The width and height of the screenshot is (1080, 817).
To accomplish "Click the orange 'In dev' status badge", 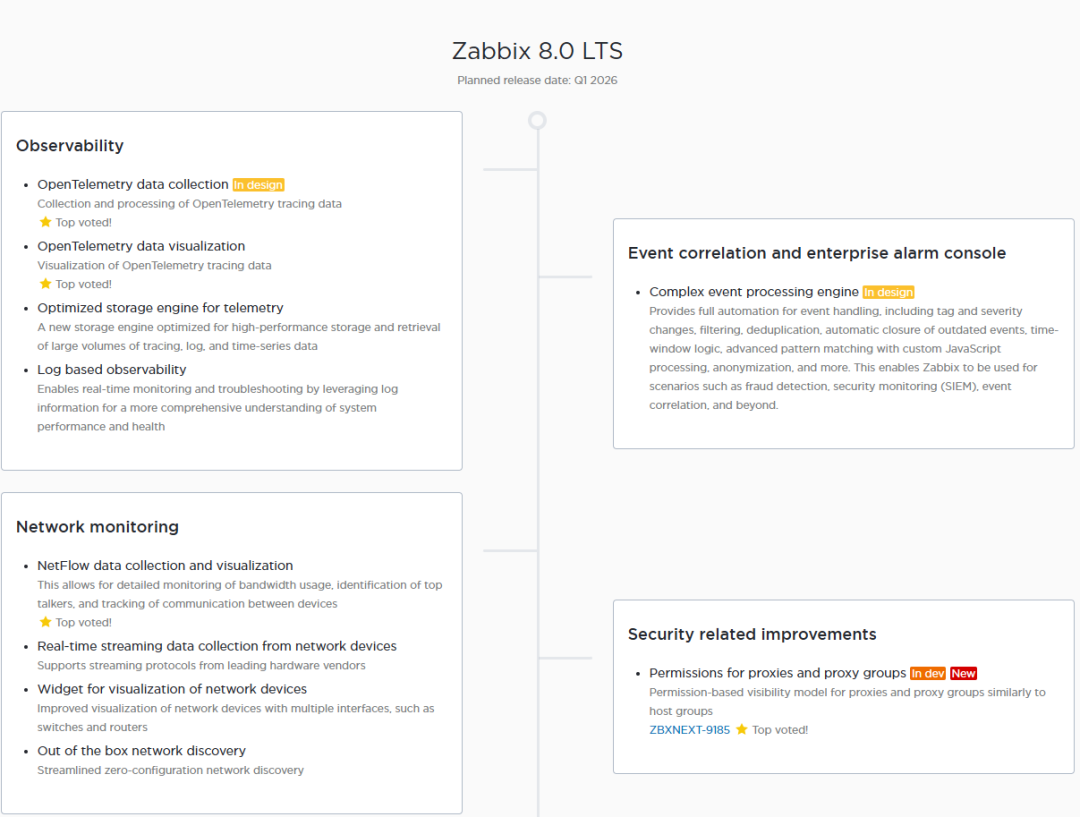I will click(927, 674).
